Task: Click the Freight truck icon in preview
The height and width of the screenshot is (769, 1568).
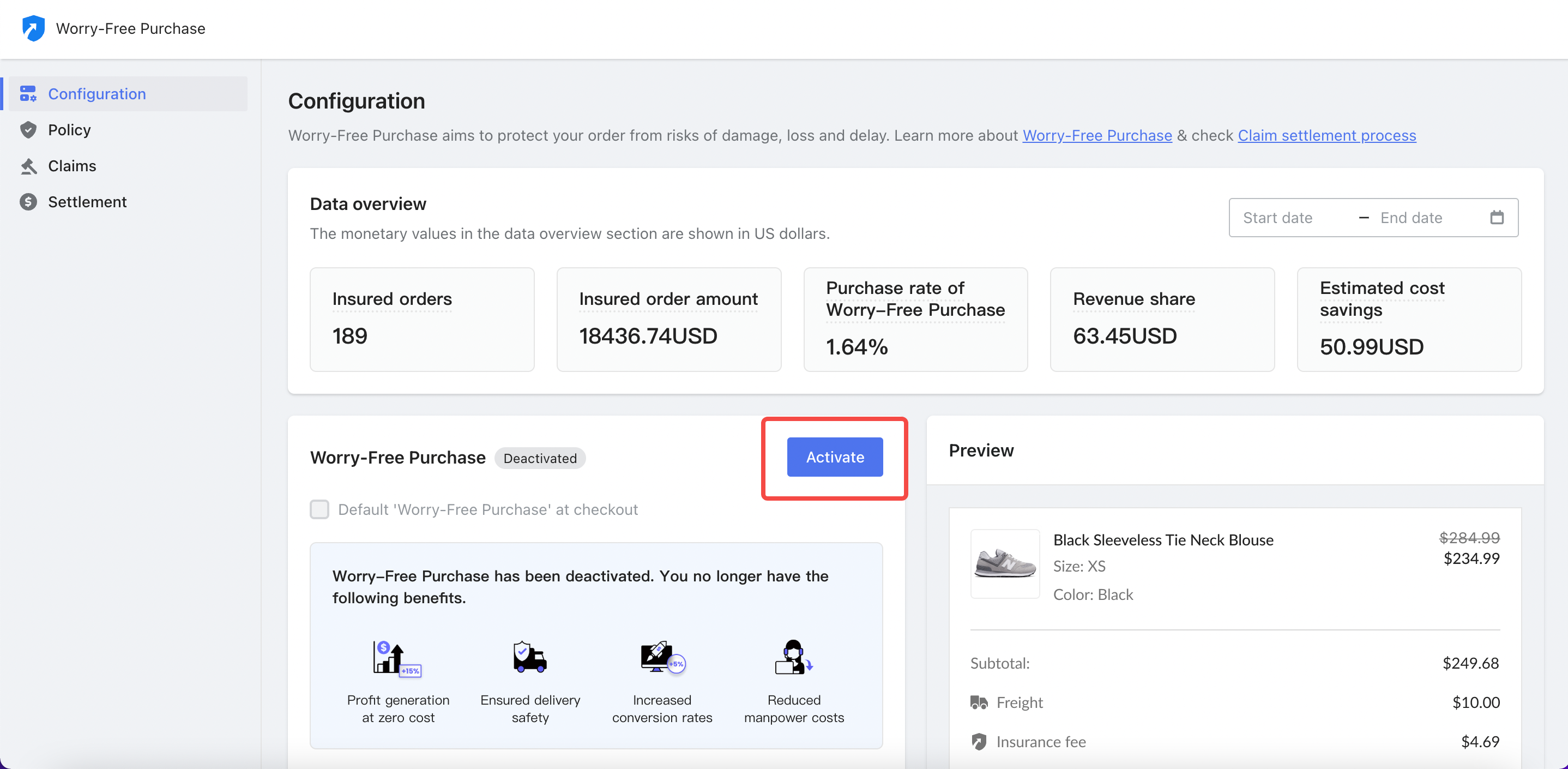Action: coord(979,702)
